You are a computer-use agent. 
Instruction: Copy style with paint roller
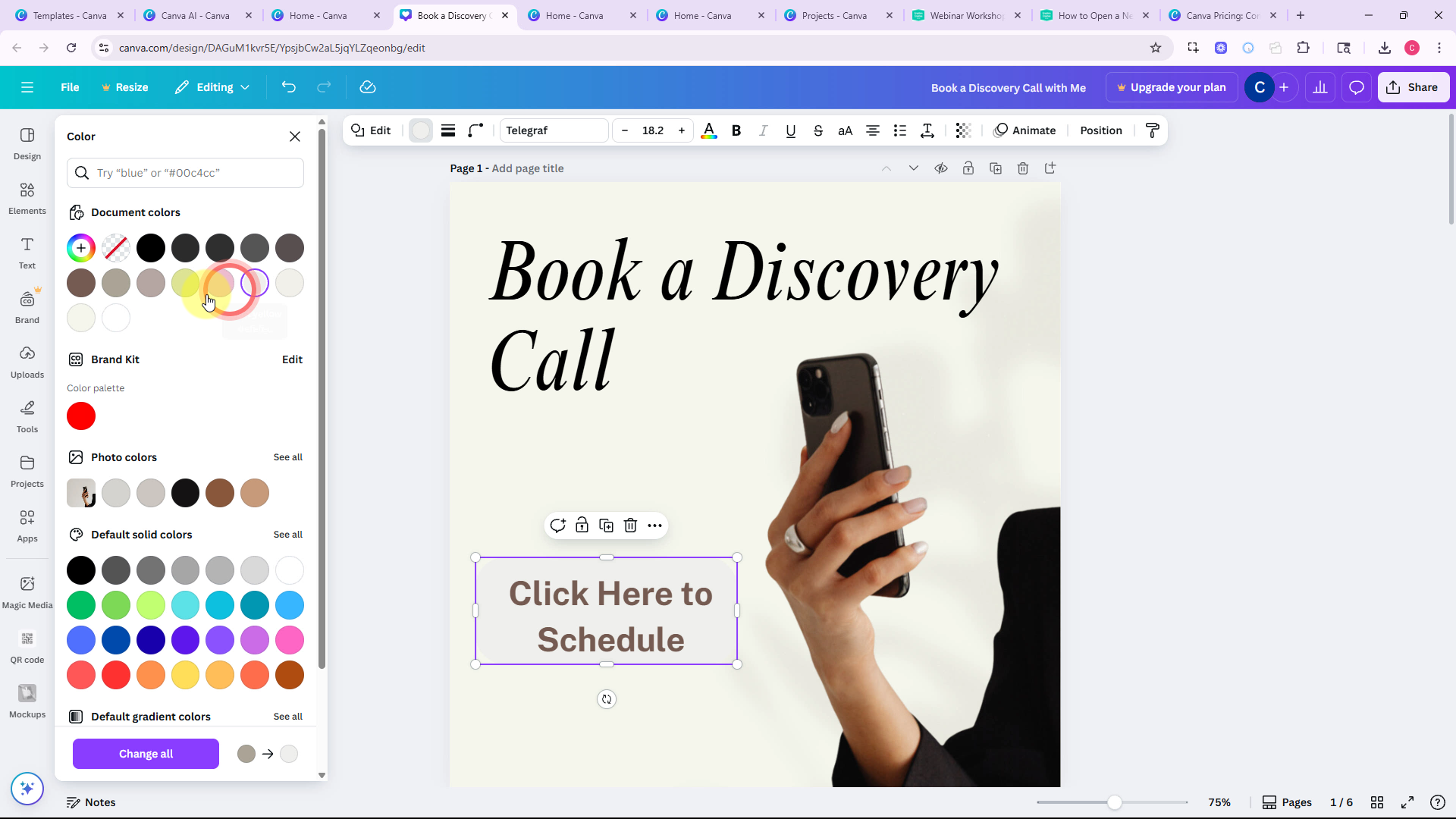(x=1153, y=130)
